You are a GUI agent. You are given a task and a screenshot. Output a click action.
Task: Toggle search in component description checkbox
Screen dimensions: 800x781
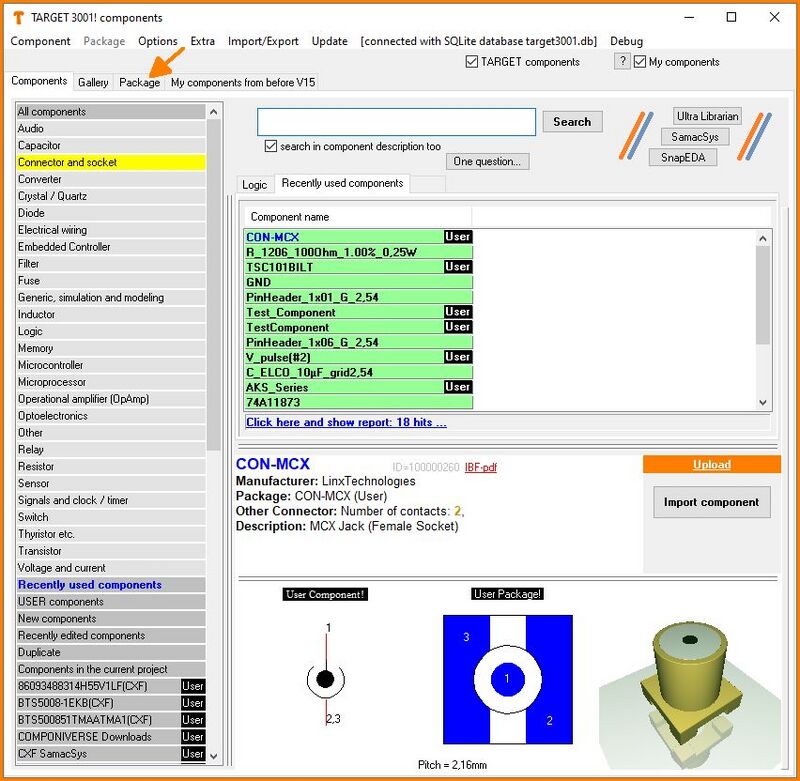(x=271, y=146)
